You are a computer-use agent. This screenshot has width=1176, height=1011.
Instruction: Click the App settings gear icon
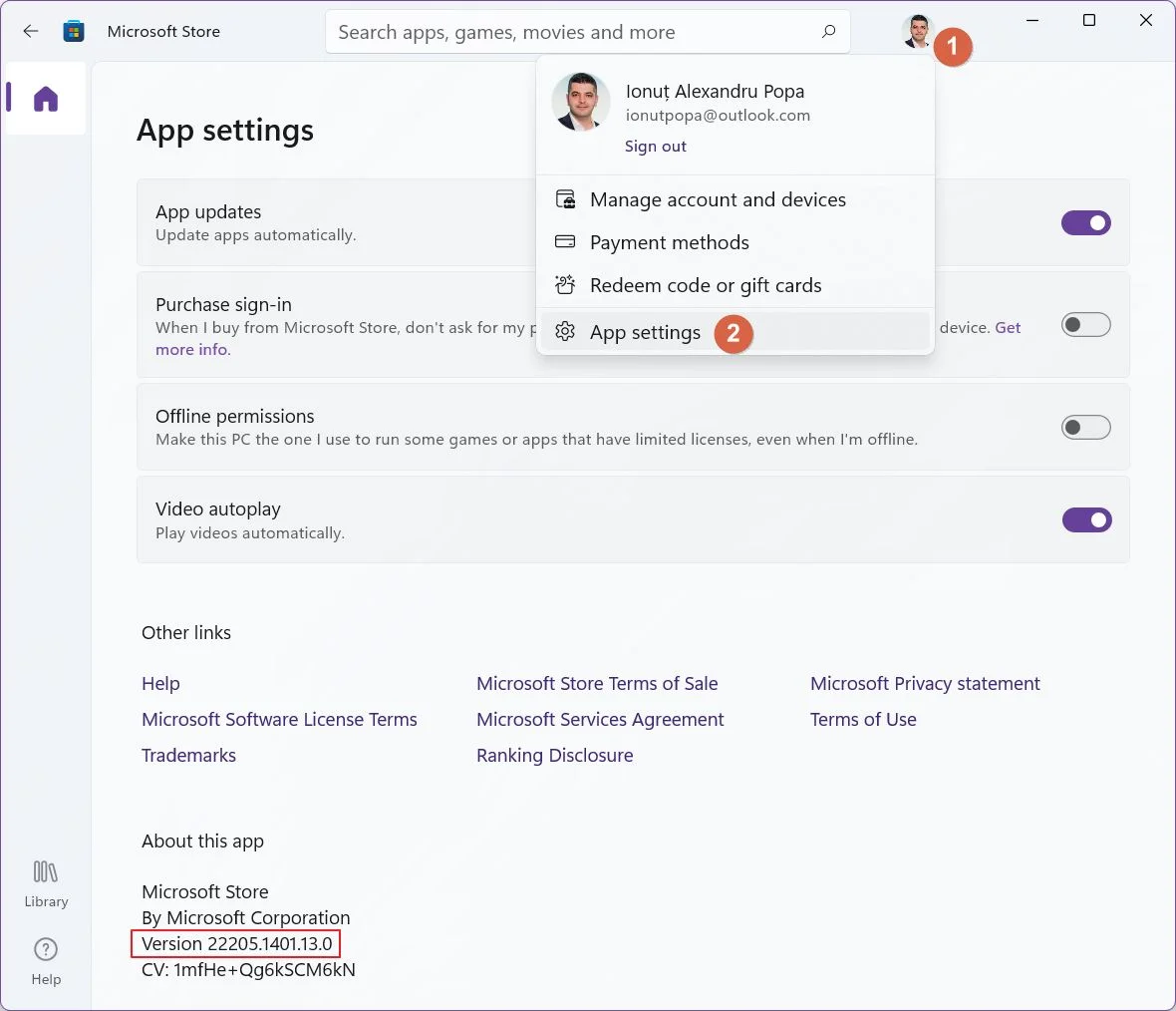(565, 332)
